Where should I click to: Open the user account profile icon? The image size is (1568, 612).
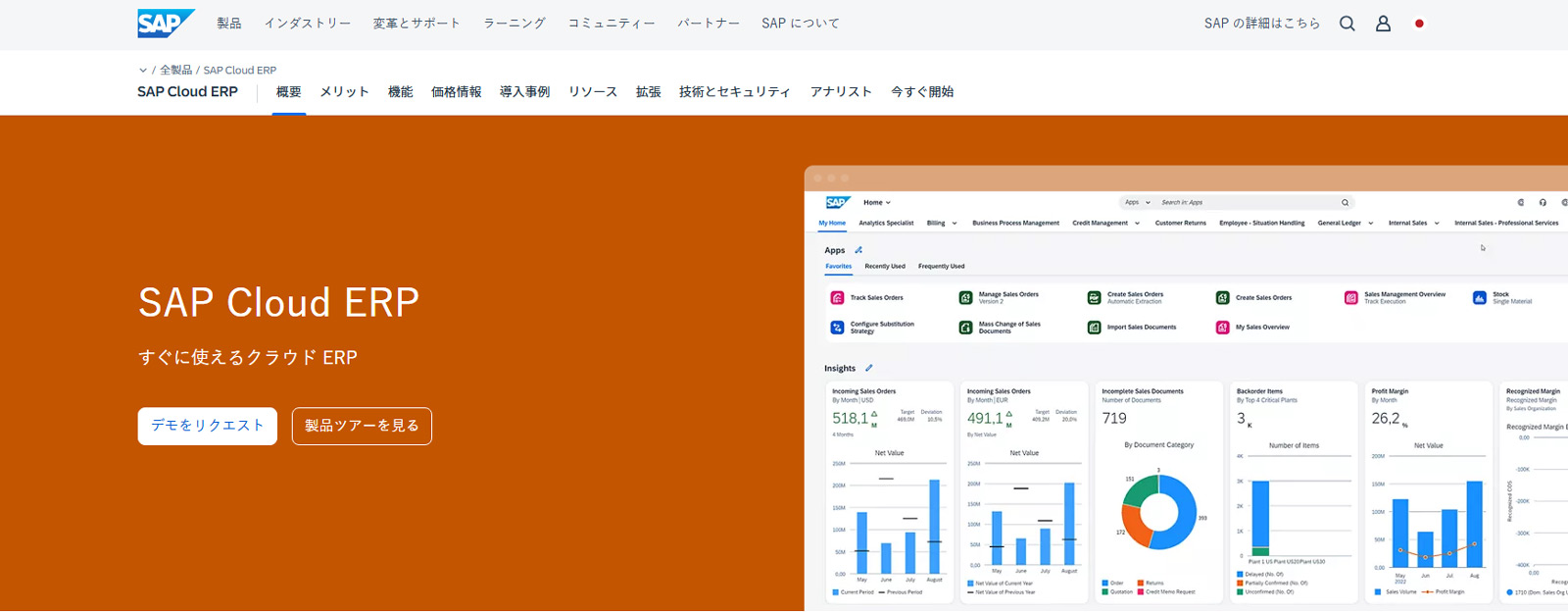[x=1383, y=24]
